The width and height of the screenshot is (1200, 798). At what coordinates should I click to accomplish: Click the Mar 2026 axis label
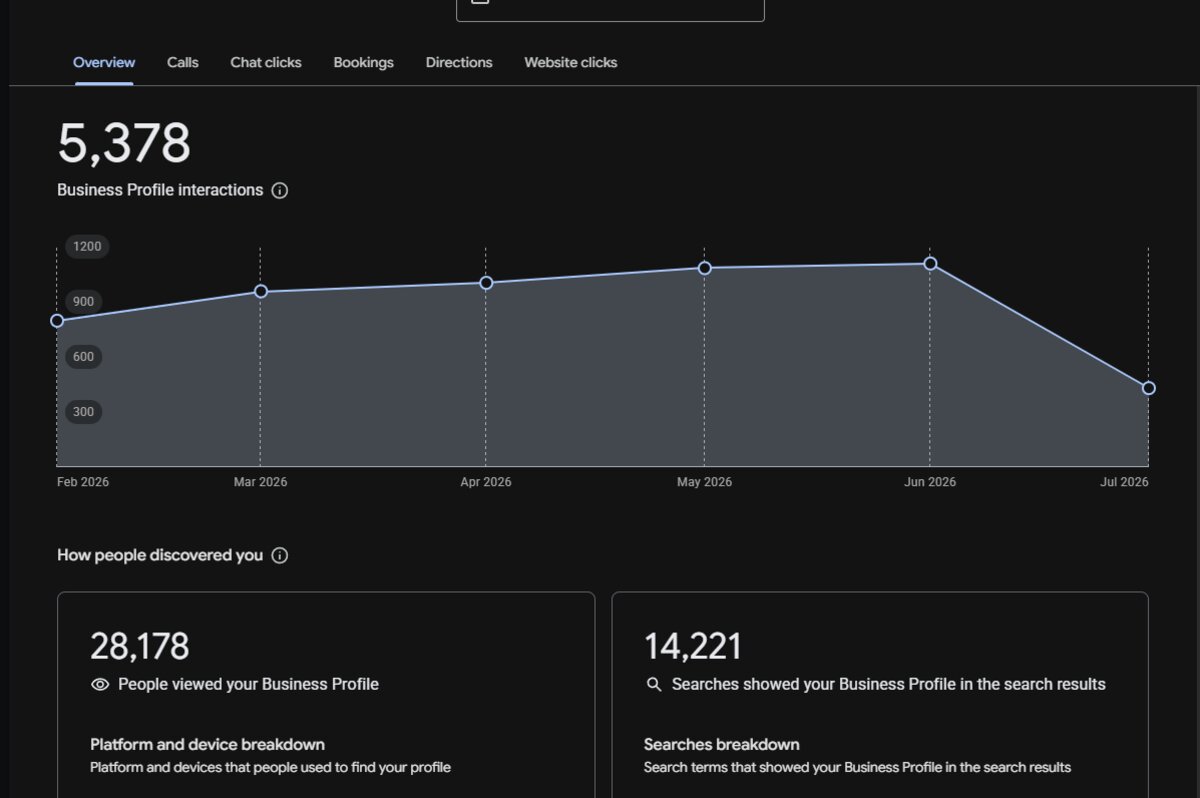[x=260, y=482]
